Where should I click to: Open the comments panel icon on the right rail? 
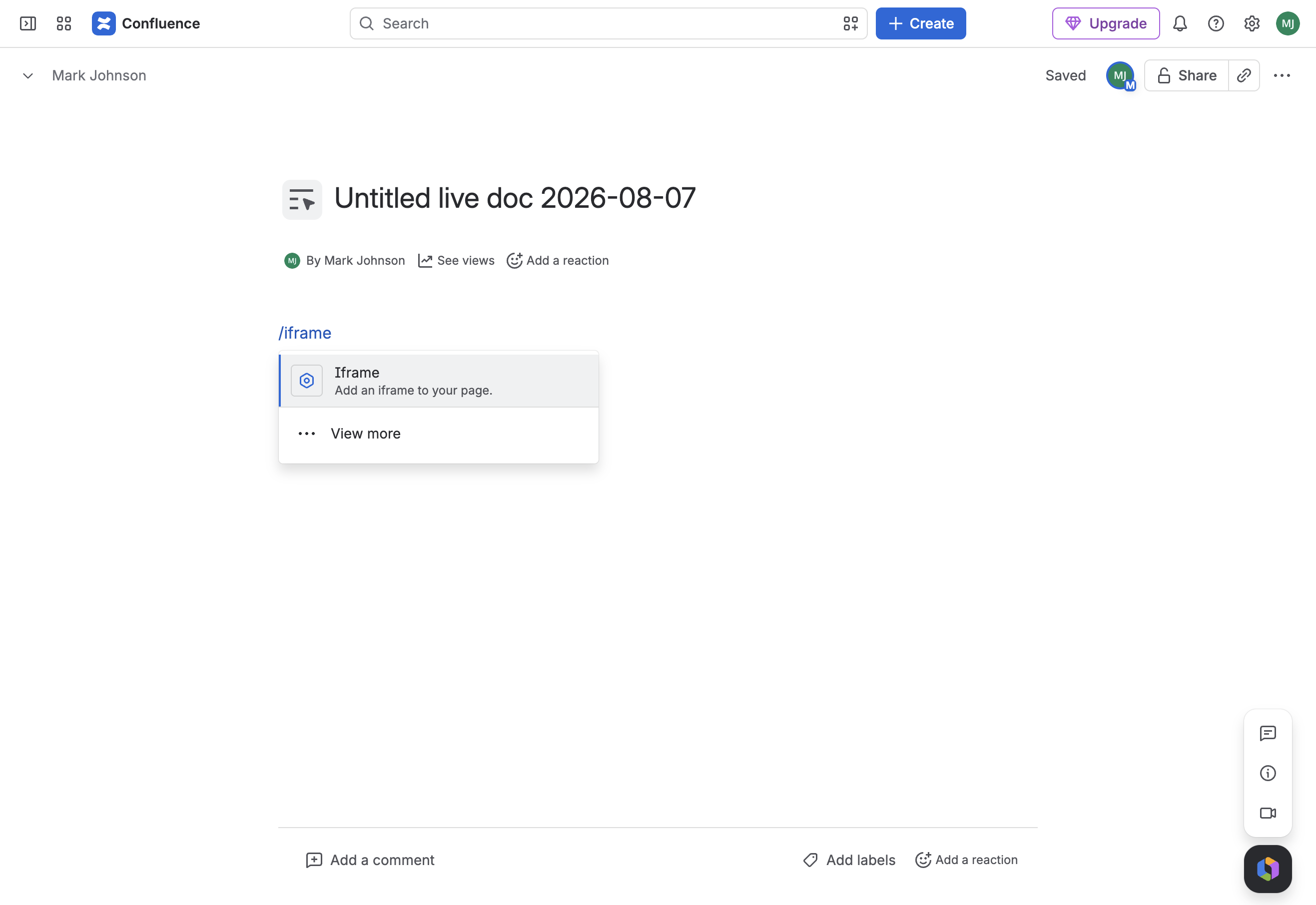1268,733
